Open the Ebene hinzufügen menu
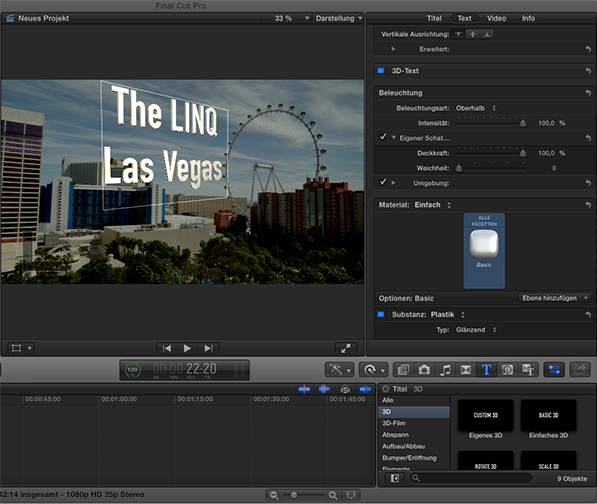This screenshot has height=504, width=597. pos(555,298)
